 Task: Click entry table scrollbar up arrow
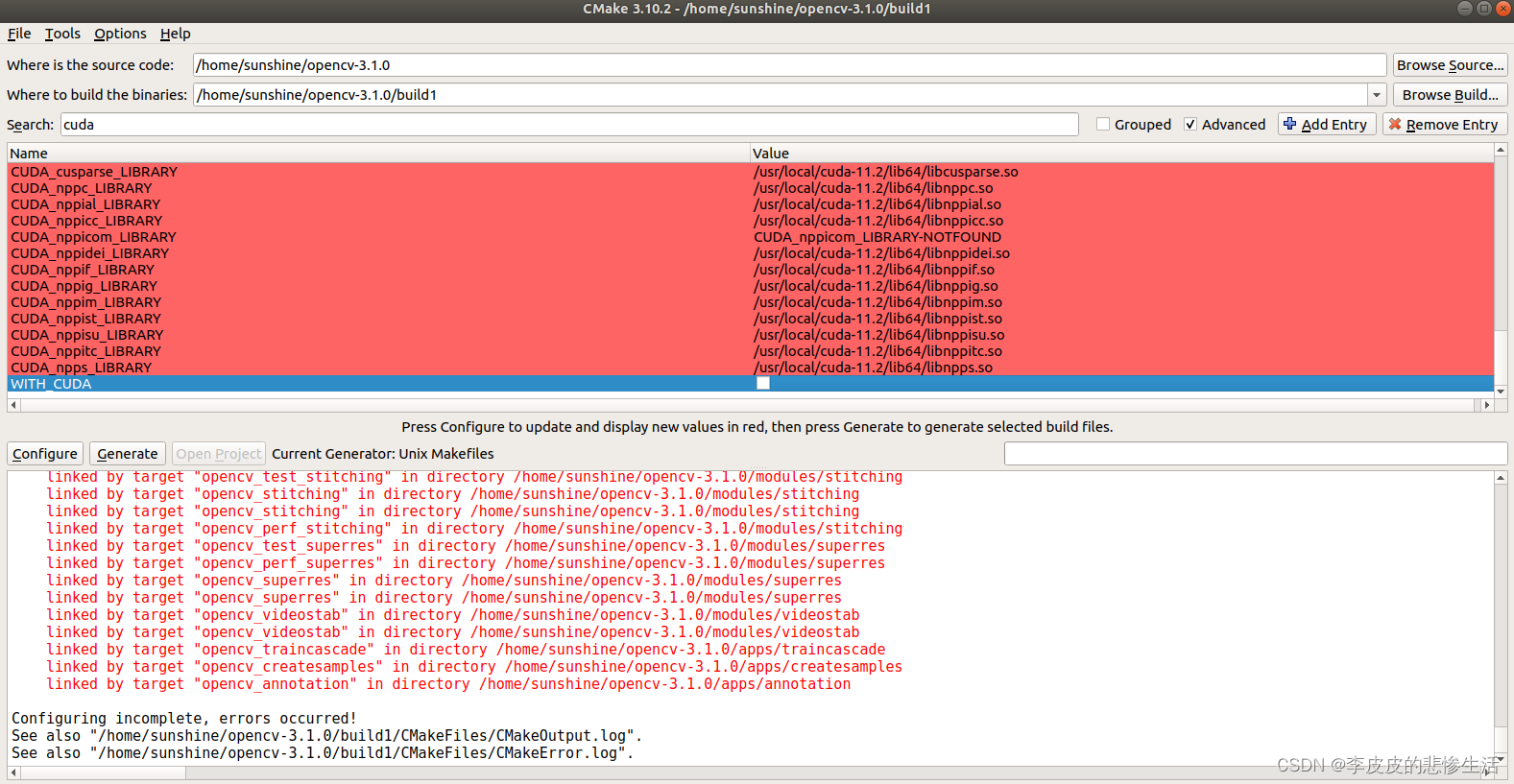point(1501,151)
